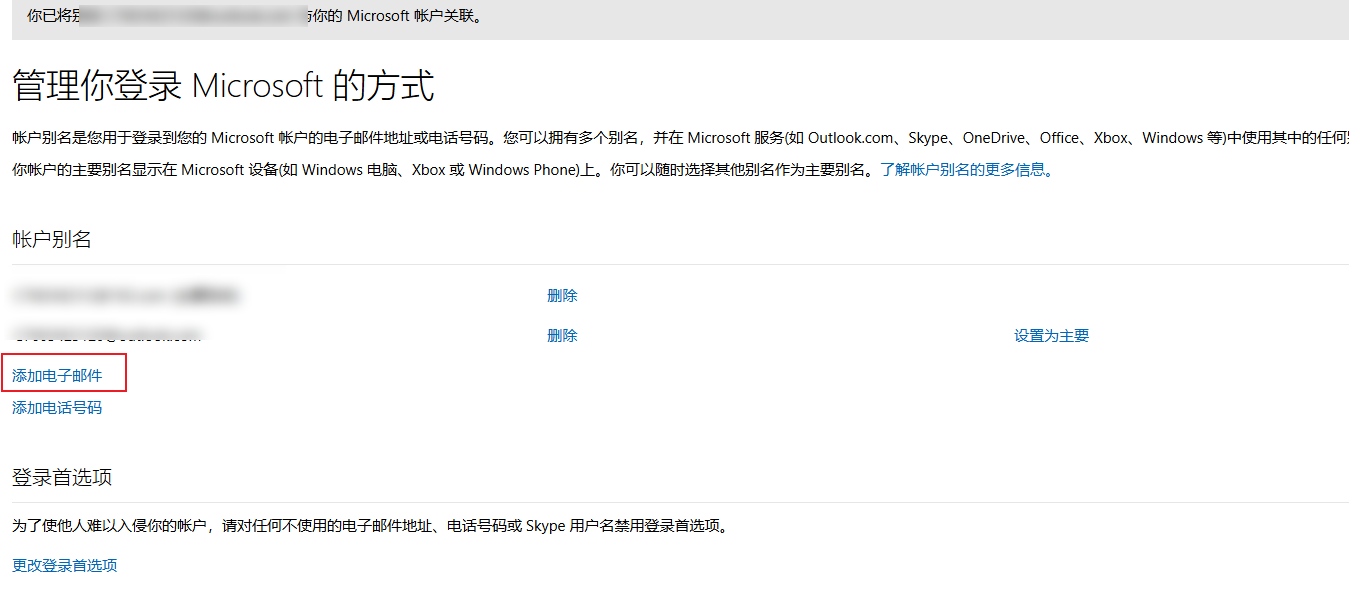The image size is (1349, 612).
Task: Click the text 为了使他人难以入侵你的帐户
Action: tap(112, 525)
